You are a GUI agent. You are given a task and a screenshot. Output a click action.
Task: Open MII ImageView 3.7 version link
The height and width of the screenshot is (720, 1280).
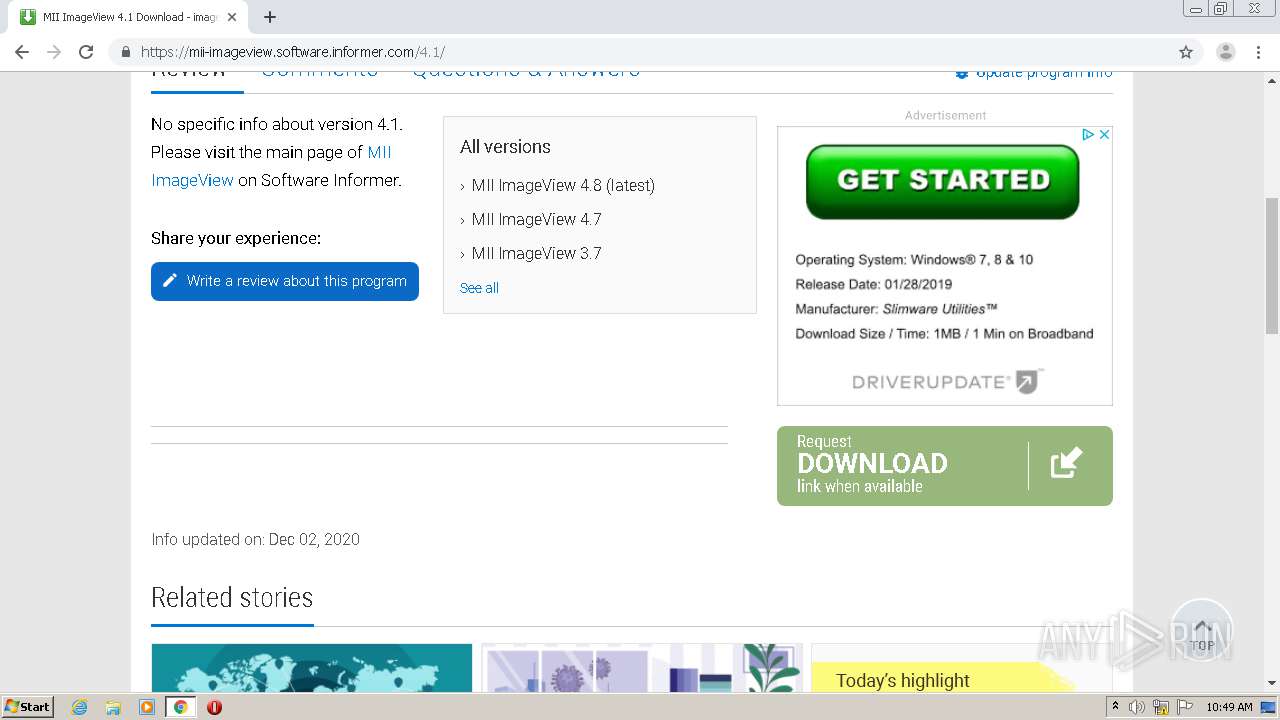(x=536, y=253)
